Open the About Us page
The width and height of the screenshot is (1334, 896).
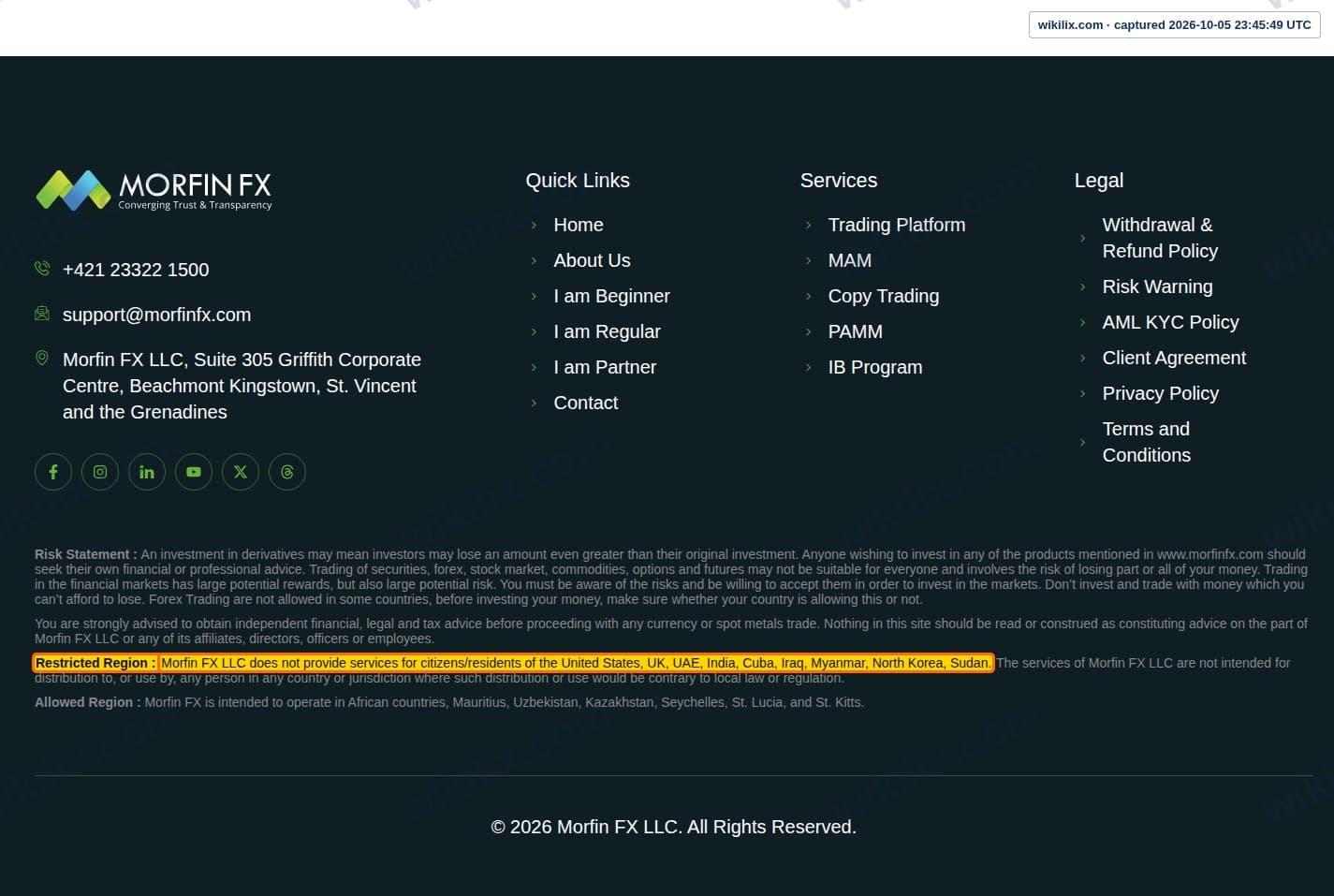coord(592,260)
